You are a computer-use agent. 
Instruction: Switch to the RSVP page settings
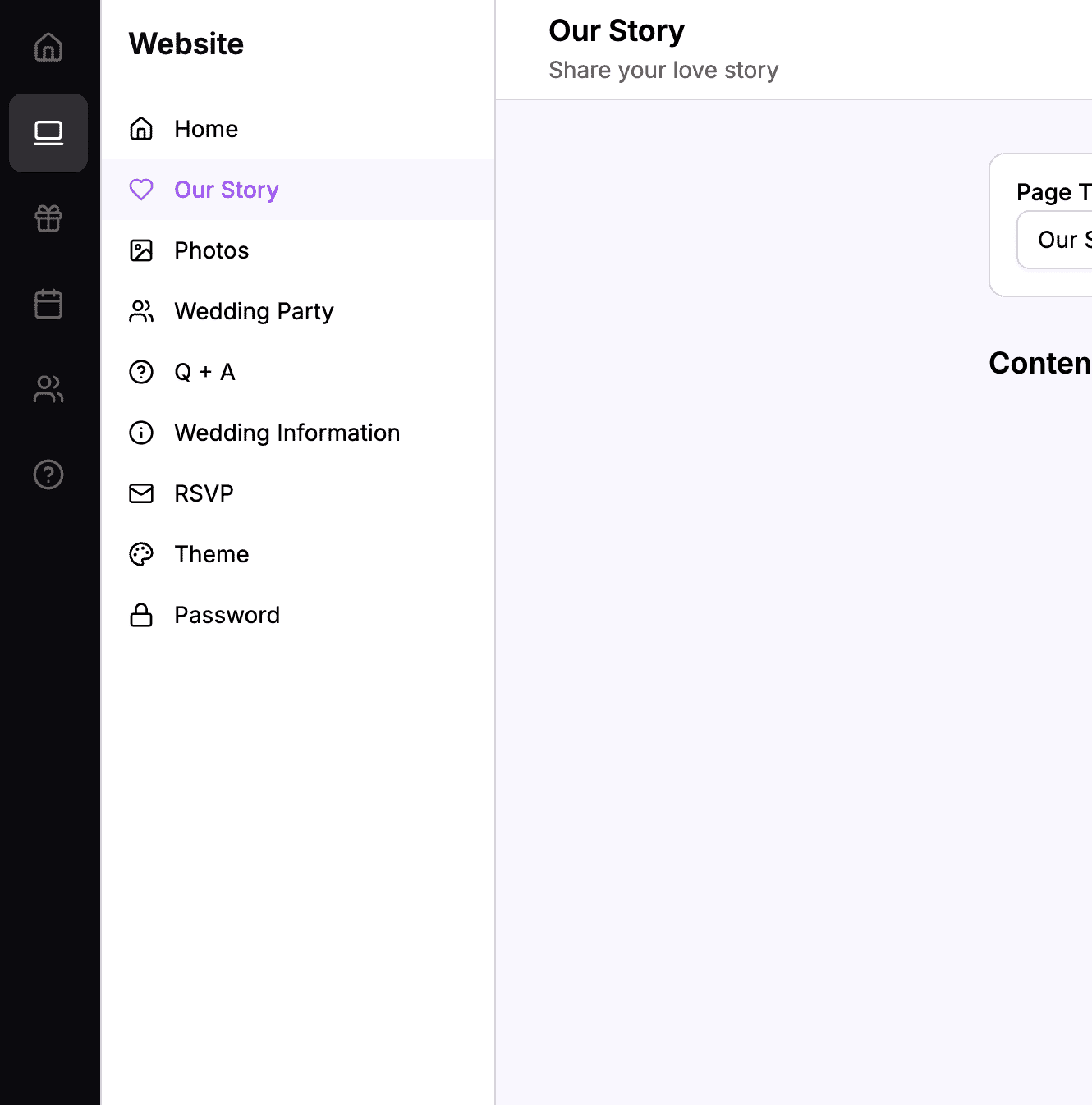pos(203,493)
